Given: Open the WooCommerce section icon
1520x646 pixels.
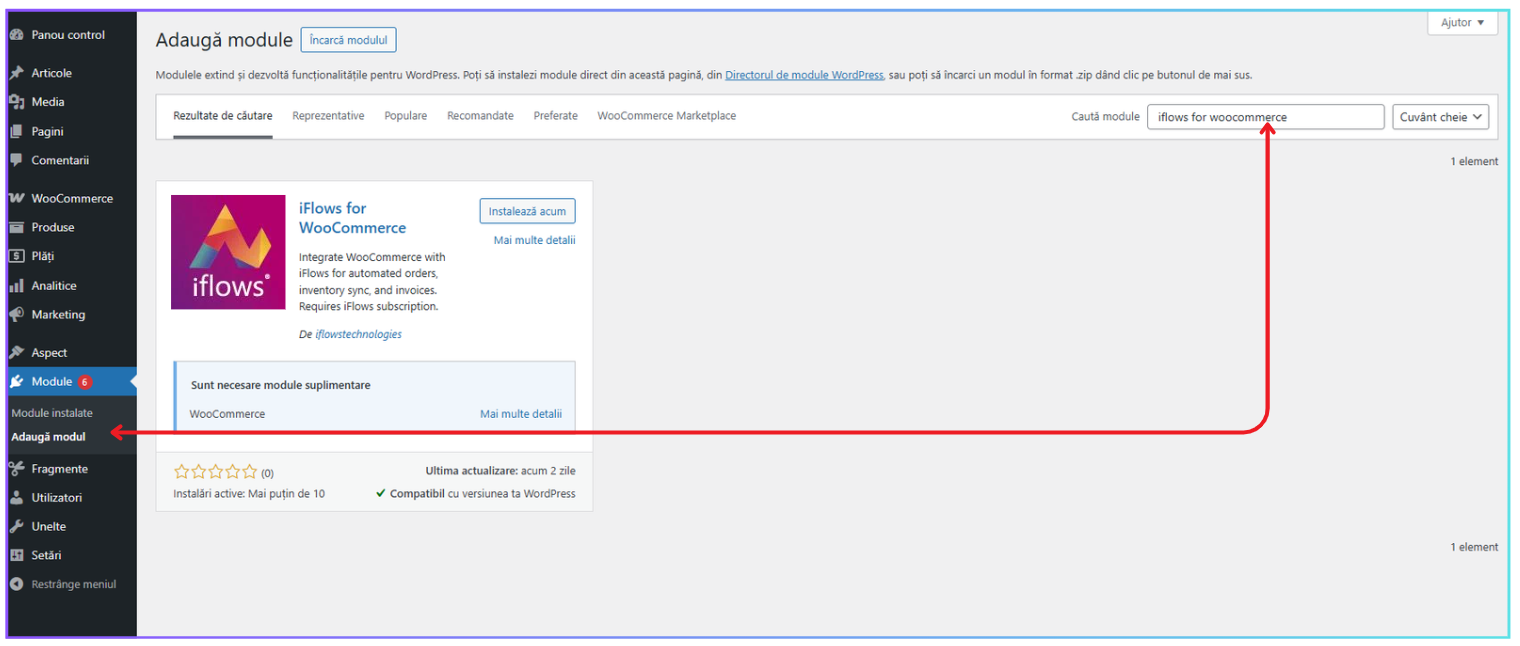Looking at the screenshot, I should pos(16,198).
